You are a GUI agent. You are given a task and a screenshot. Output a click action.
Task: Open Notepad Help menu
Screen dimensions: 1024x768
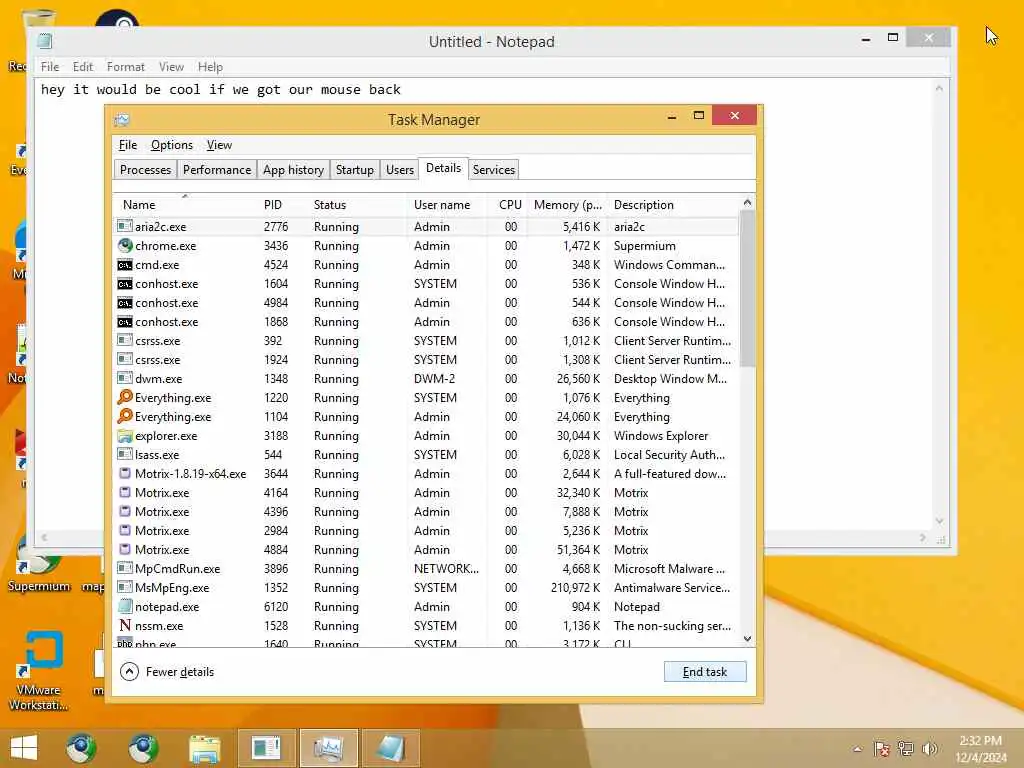pos(210,67)
